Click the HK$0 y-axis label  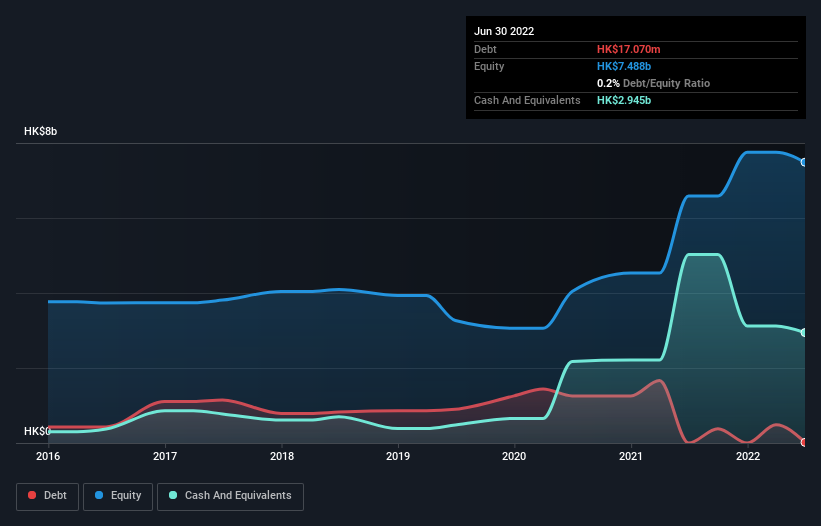coord(37,431)
